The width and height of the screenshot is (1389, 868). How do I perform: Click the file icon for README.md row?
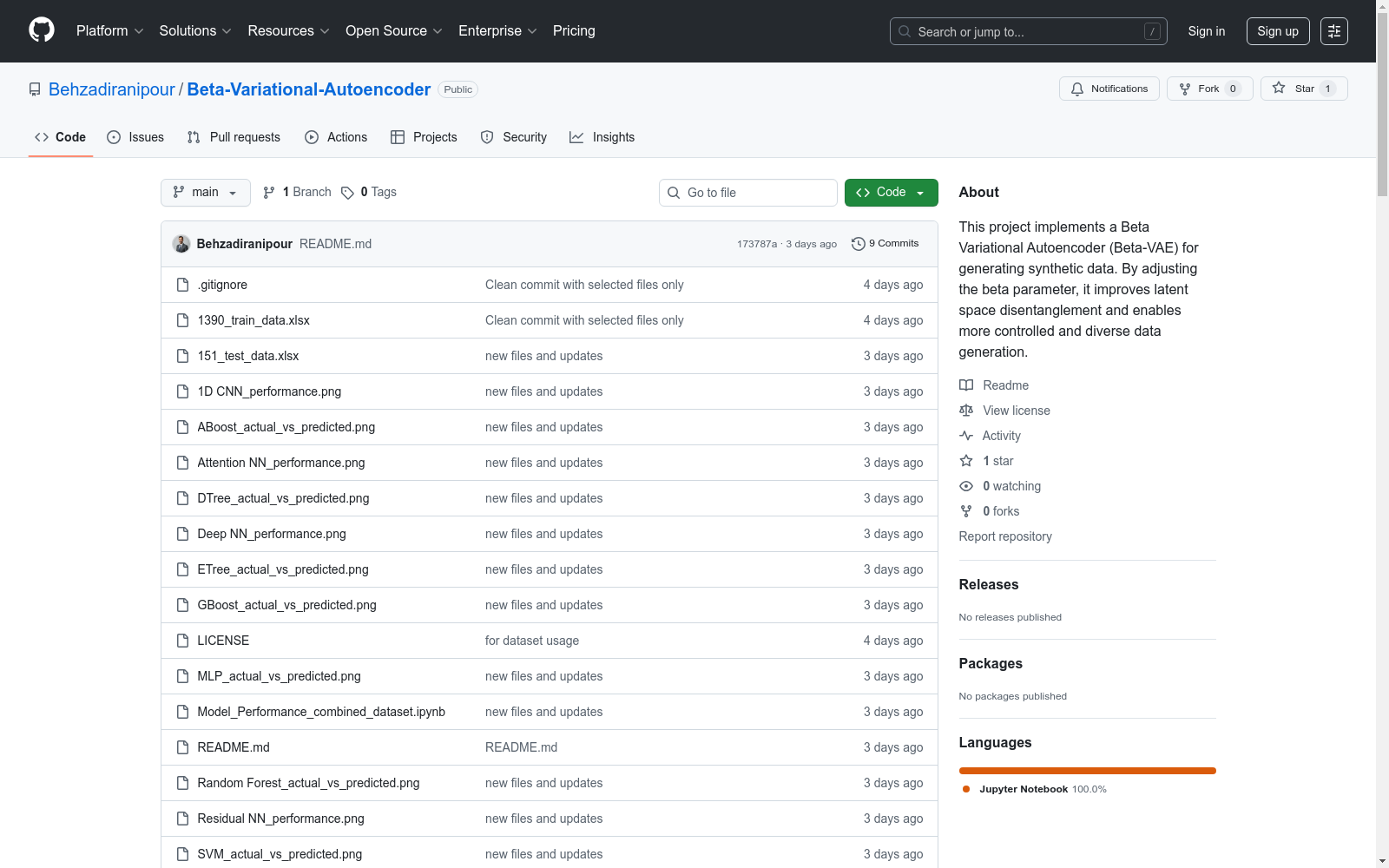coord(182,747)
